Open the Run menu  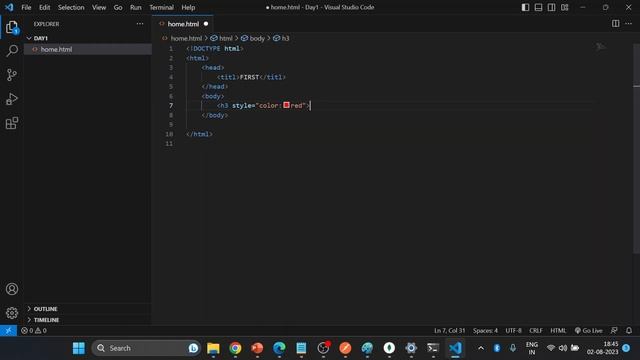coord(136,7)
